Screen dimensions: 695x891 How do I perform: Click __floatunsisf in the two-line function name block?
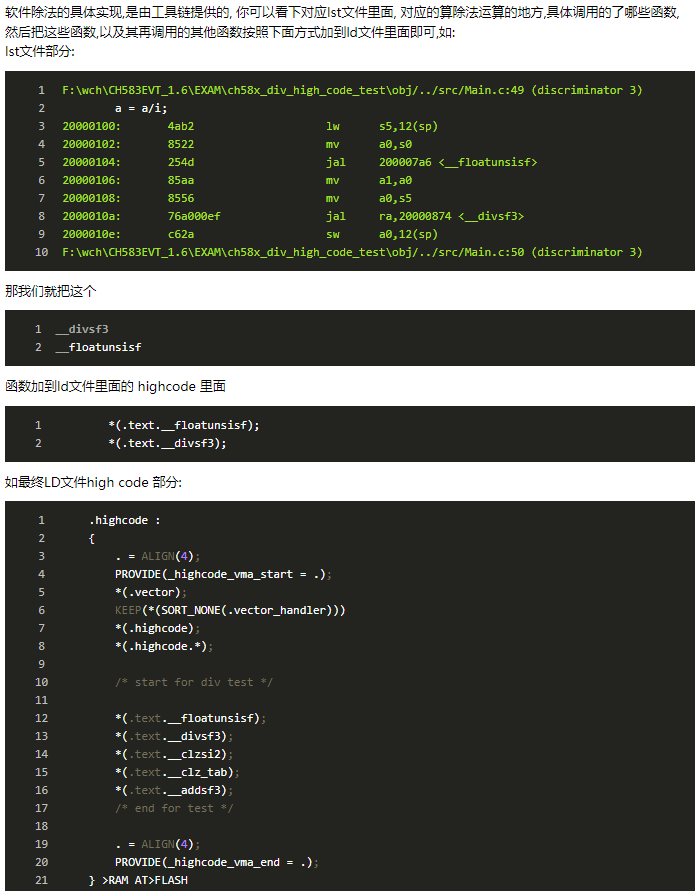[98, 347]
